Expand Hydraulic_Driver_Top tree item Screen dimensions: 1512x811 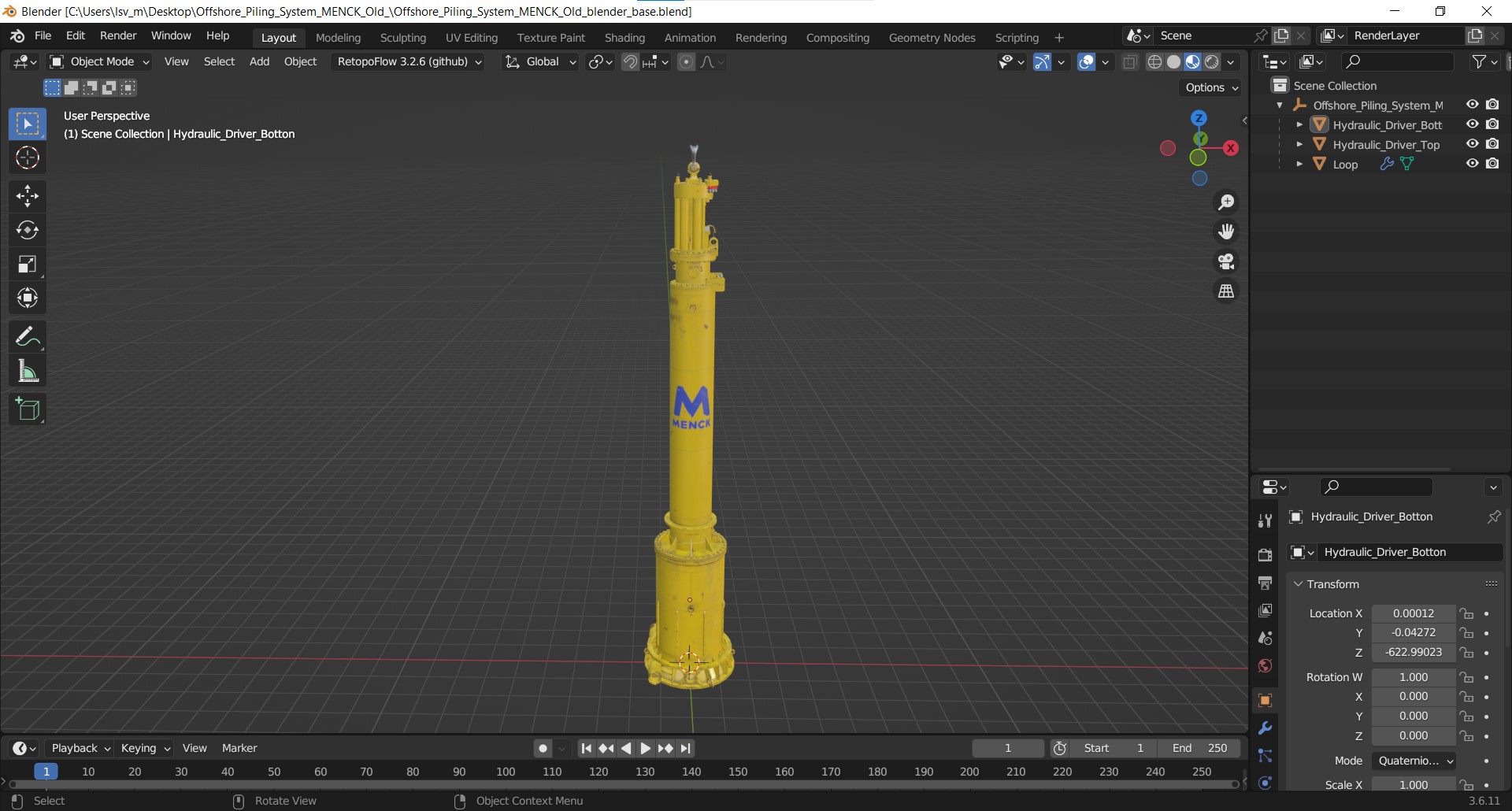tap(1299, 144)
